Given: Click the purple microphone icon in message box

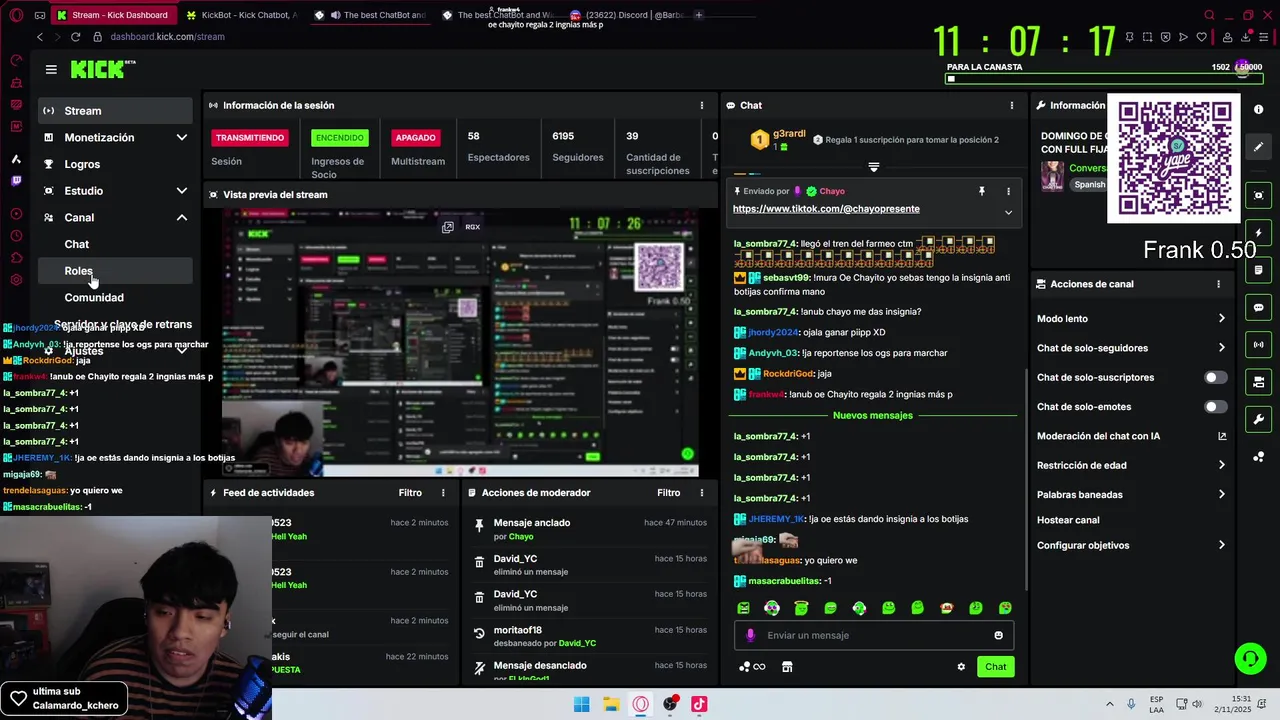Looking at the screenshot, I should tap(751, 635).
